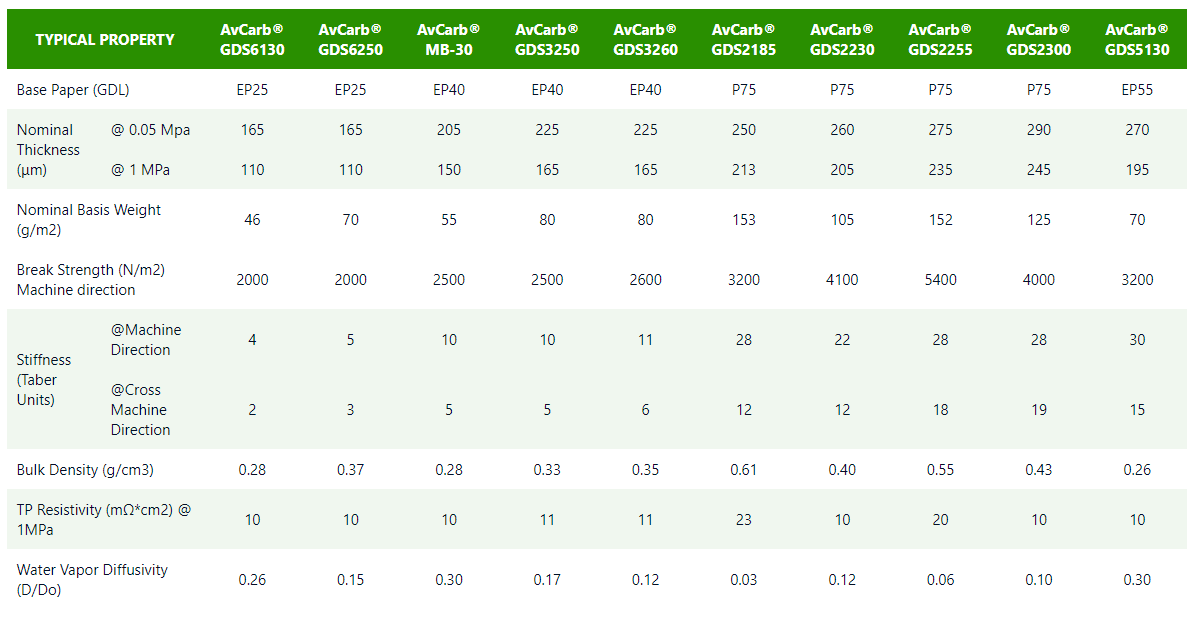1195x620 pixels.
Task: Select the AvCarb GDS2255 column header
Action: (940, 40)
